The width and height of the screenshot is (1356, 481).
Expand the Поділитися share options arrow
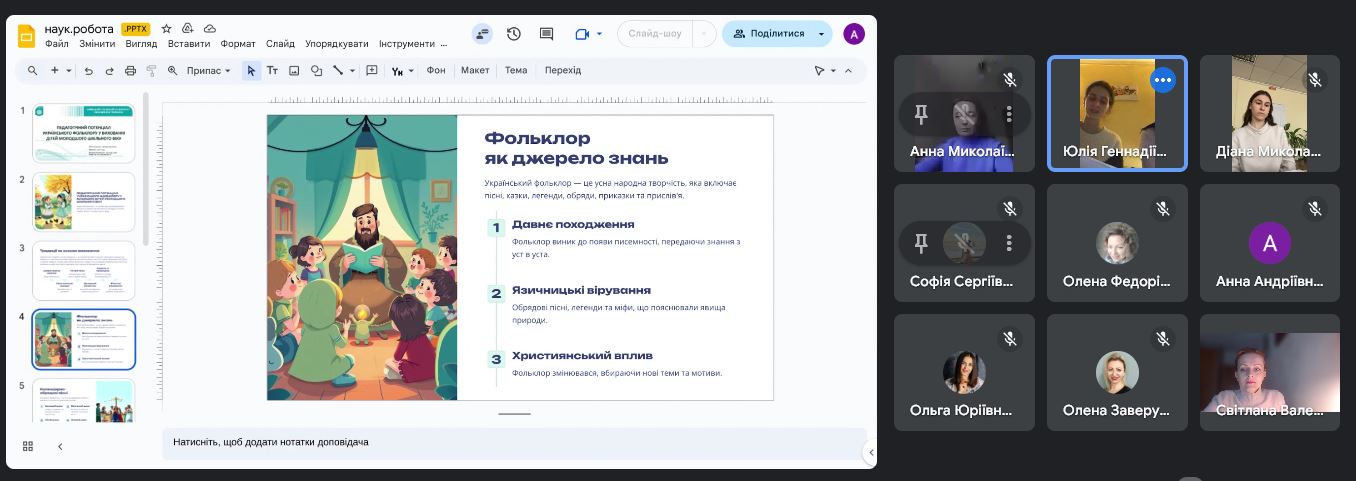tap(821, 34)
